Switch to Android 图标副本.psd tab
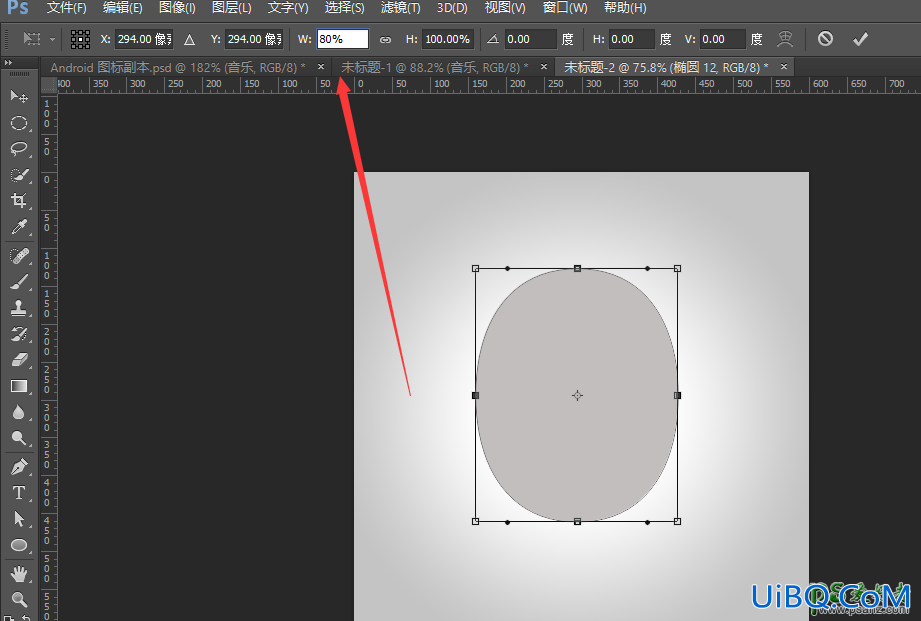This screenshot has height=621, width=921. coord(177,68)
